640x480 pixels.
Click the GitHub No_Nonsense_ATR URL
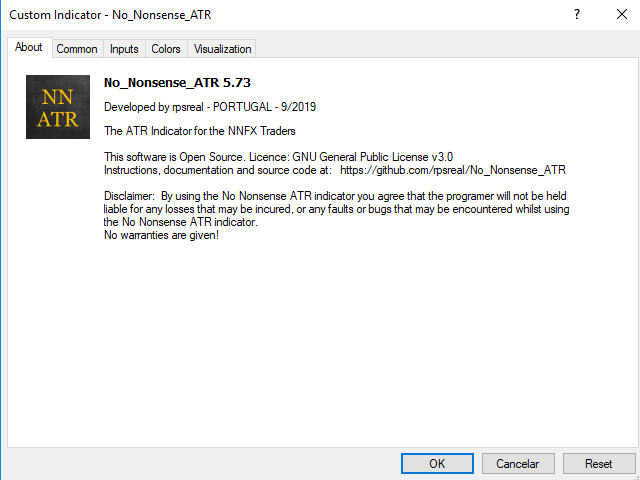click(453, 170)
